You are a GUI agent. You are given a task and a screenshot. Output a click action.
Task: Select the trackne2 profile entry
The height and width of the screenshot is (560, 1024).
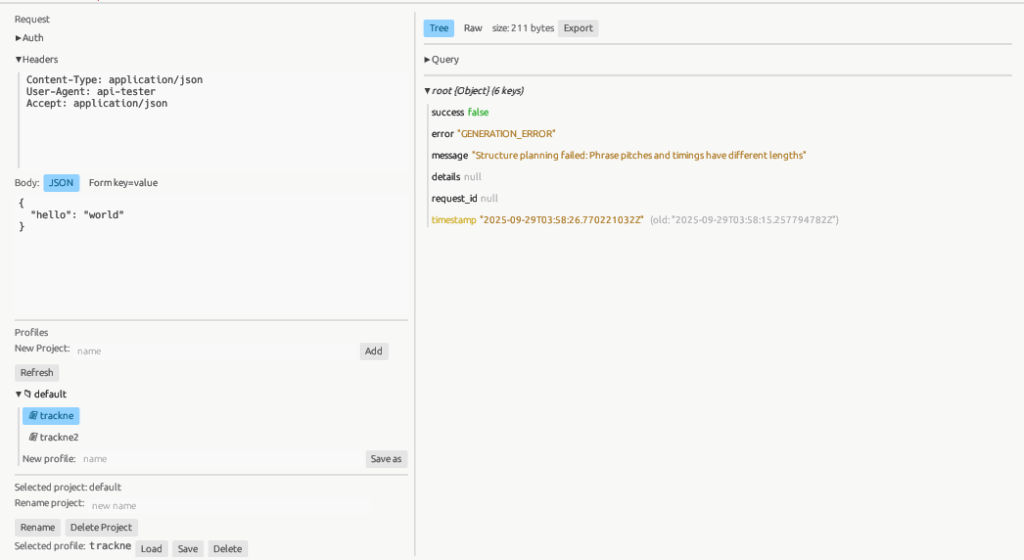point(54,437)
